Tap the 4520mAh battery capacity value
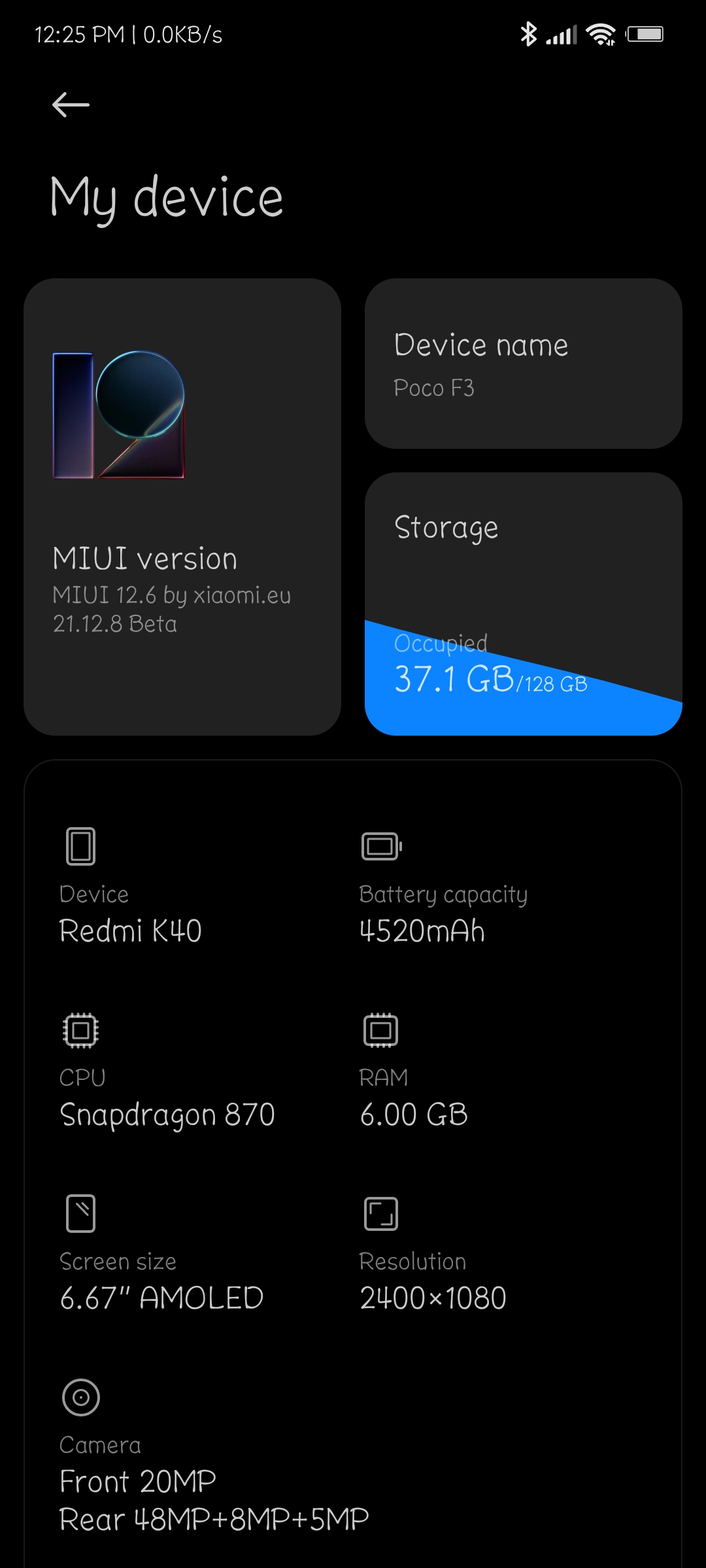The image size is (706, 1568). [422, 931]
